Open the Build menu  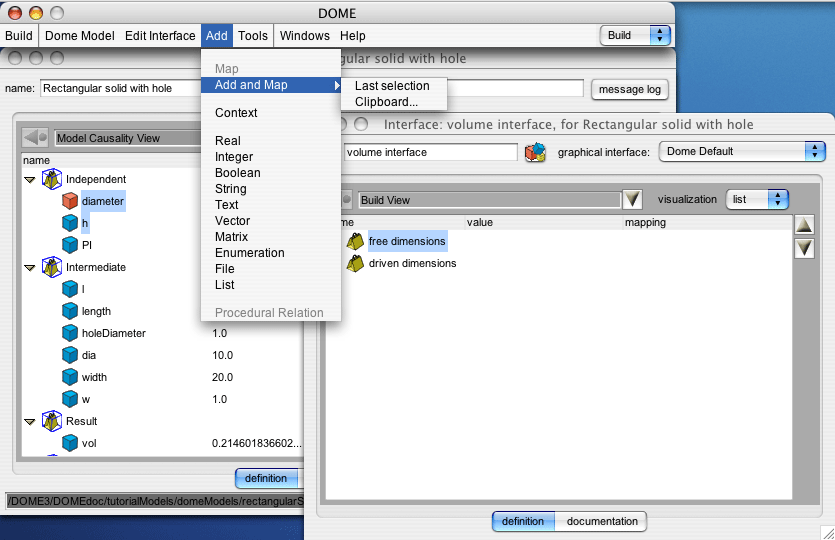tap(19, 36)
